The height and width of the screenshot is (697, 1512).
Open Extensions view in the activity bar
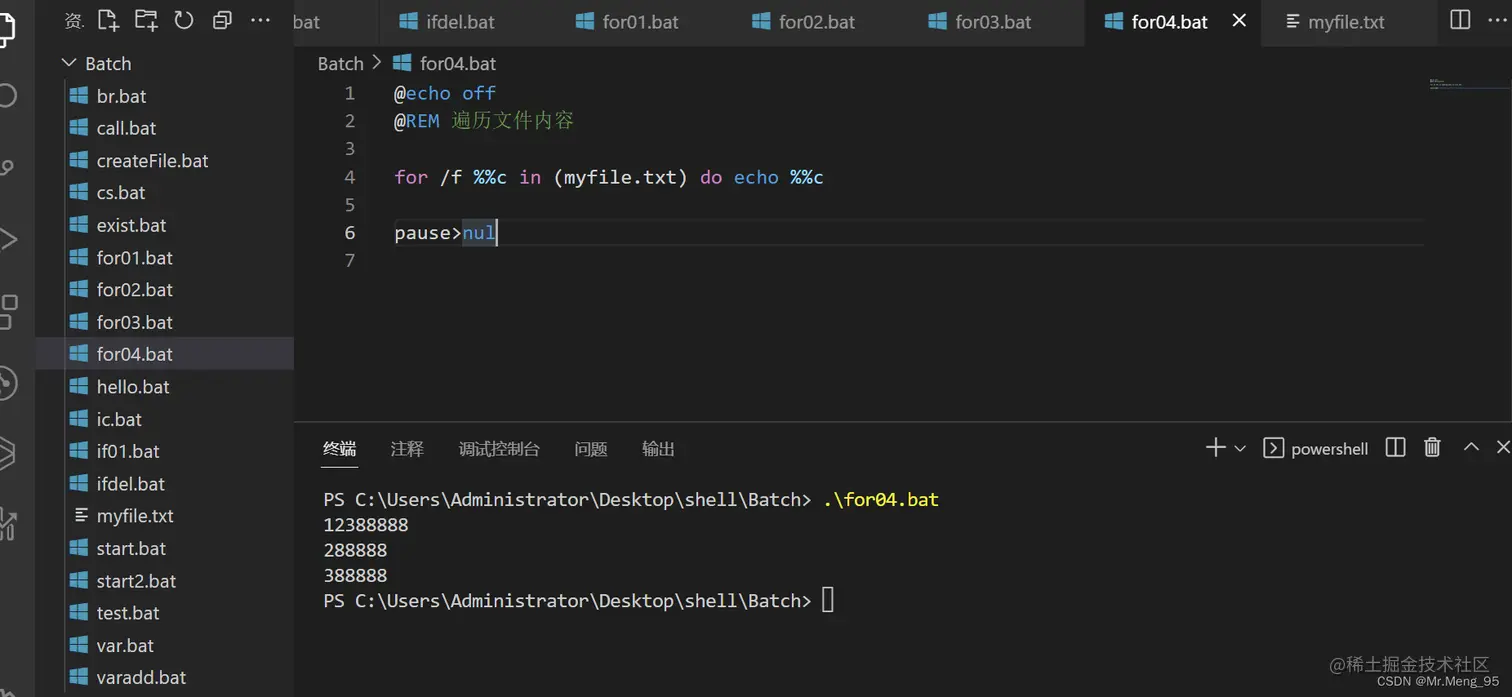(9, 312)
